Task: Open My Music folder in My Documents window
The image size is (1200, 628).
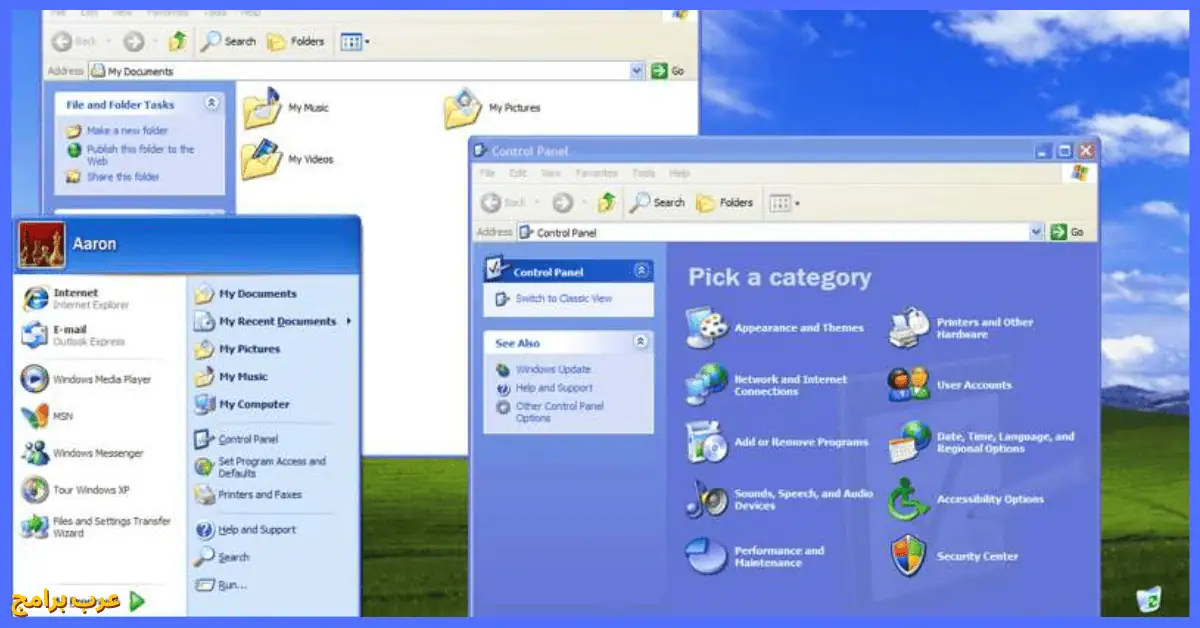Action: pyautogui.click(x=262, y=108)
